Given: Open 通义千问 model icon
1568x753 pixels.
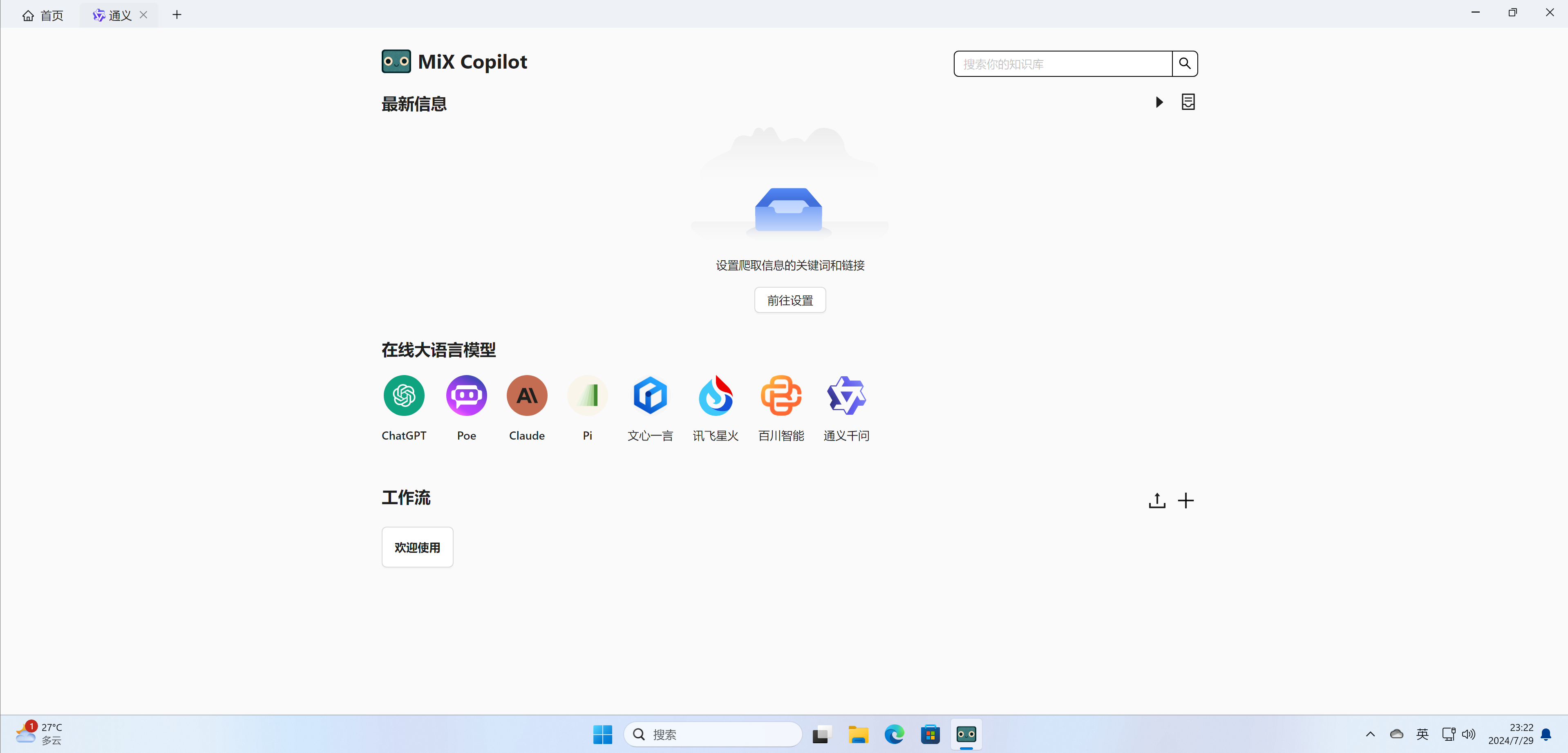Looking at the screenshot, I should click(846, 395).
